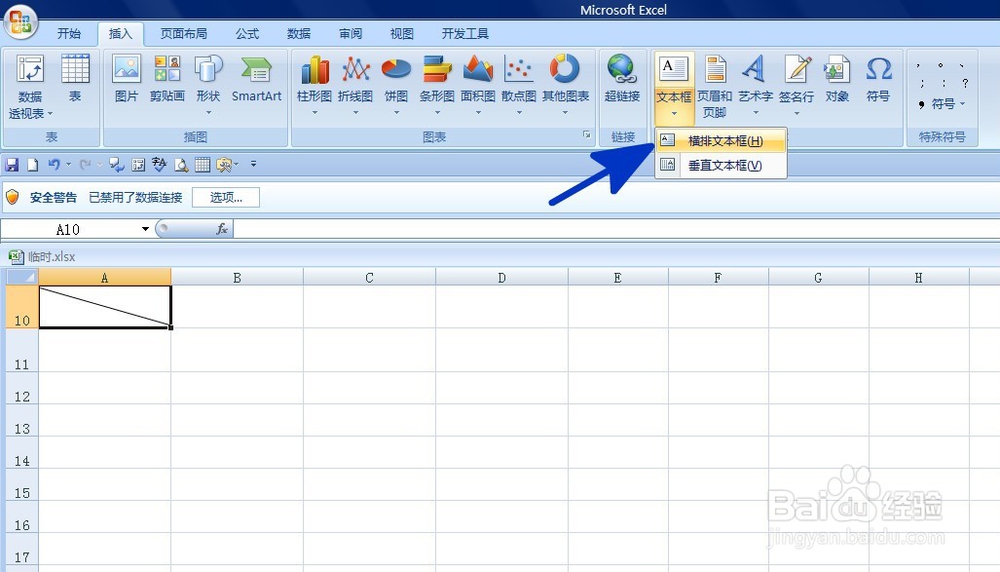Switch to the 视图 (View) tab

click(x=402, y=33)
